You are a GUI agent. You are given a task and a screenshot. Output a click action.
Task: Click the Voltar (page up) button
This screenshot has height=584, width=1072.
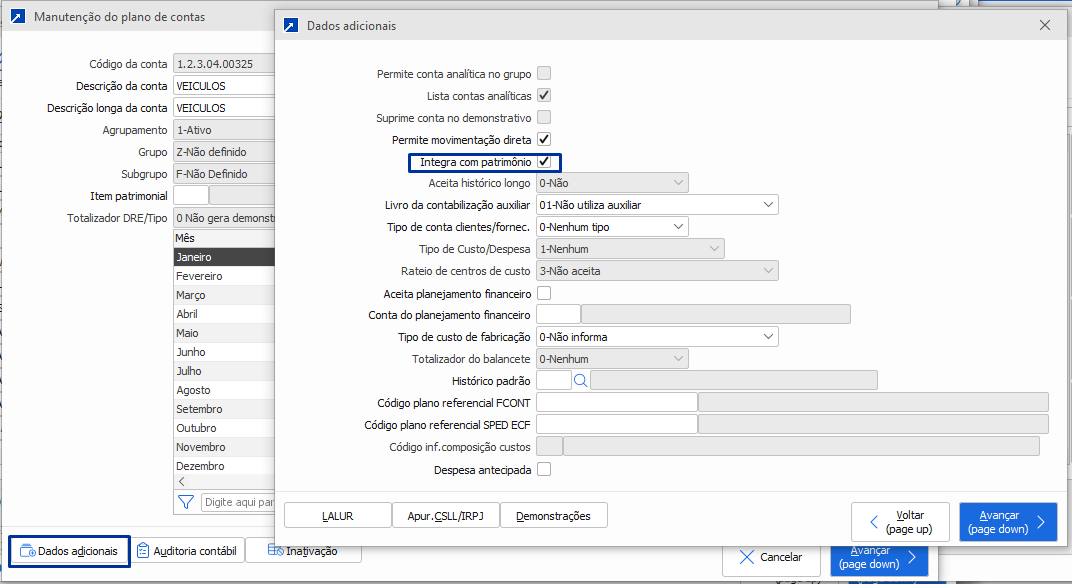(900, 522)
